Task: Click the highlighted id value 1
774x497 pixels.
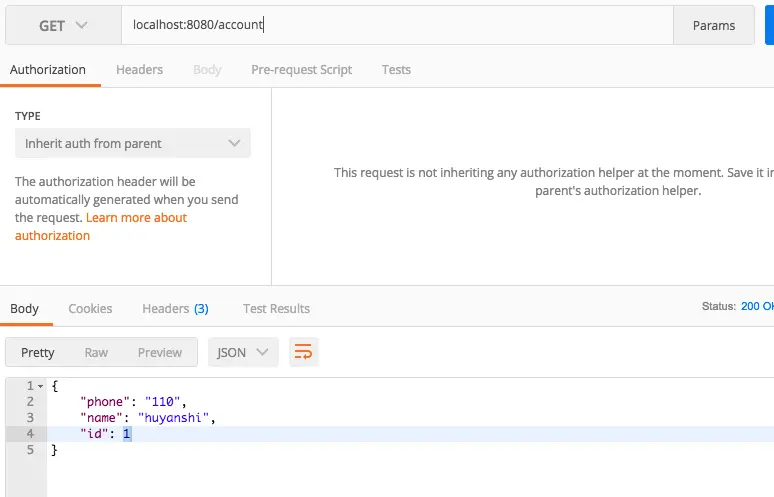Action: (127, 434)
